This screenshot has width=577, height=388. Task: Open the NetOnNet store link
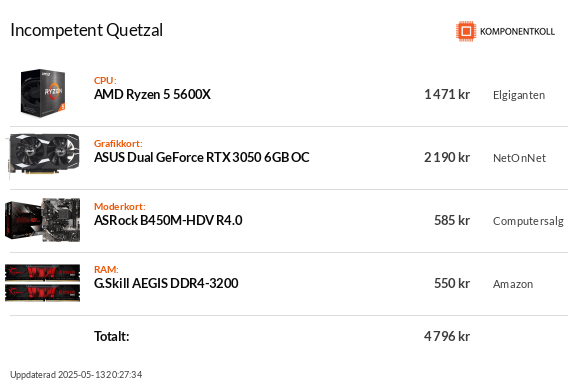point(519,158)
